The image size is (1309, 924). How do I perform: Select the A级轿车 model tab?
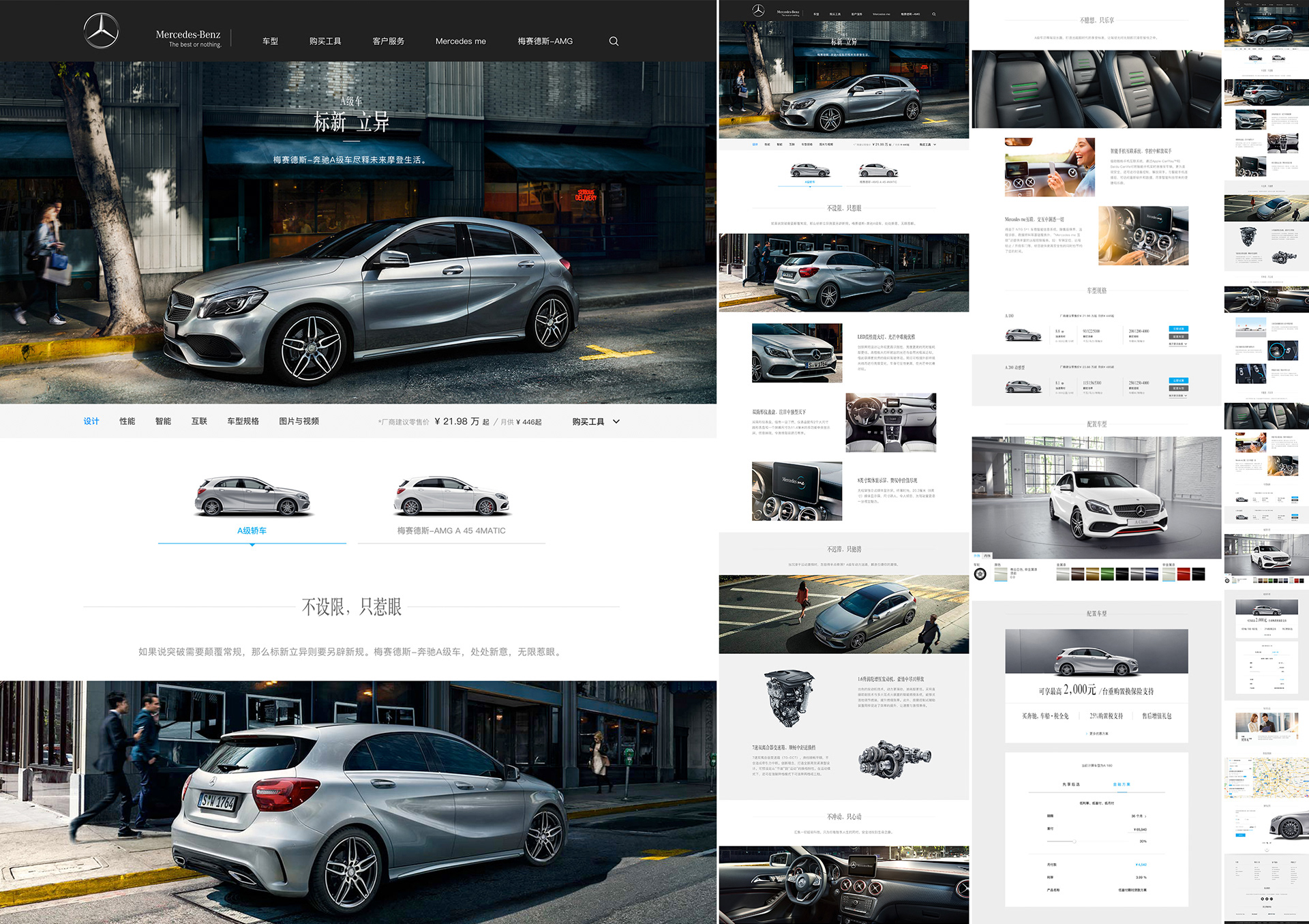pos(252,531)
